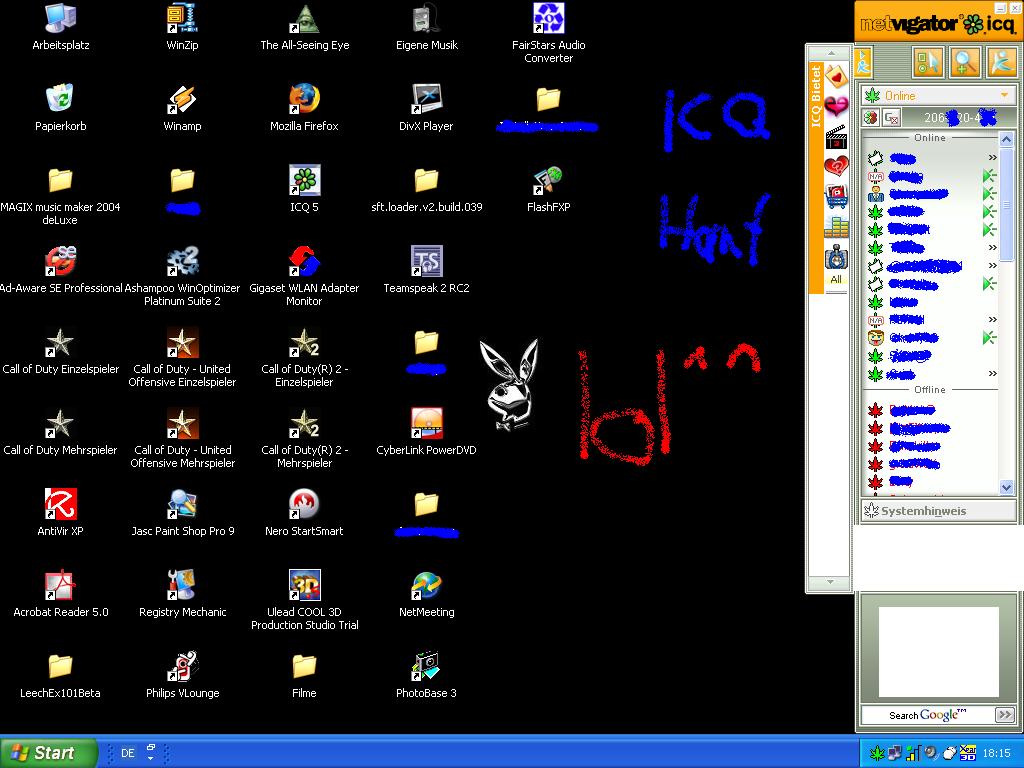
Task: Click the All link in ICQ Bietet
Action: pos(836,280)
